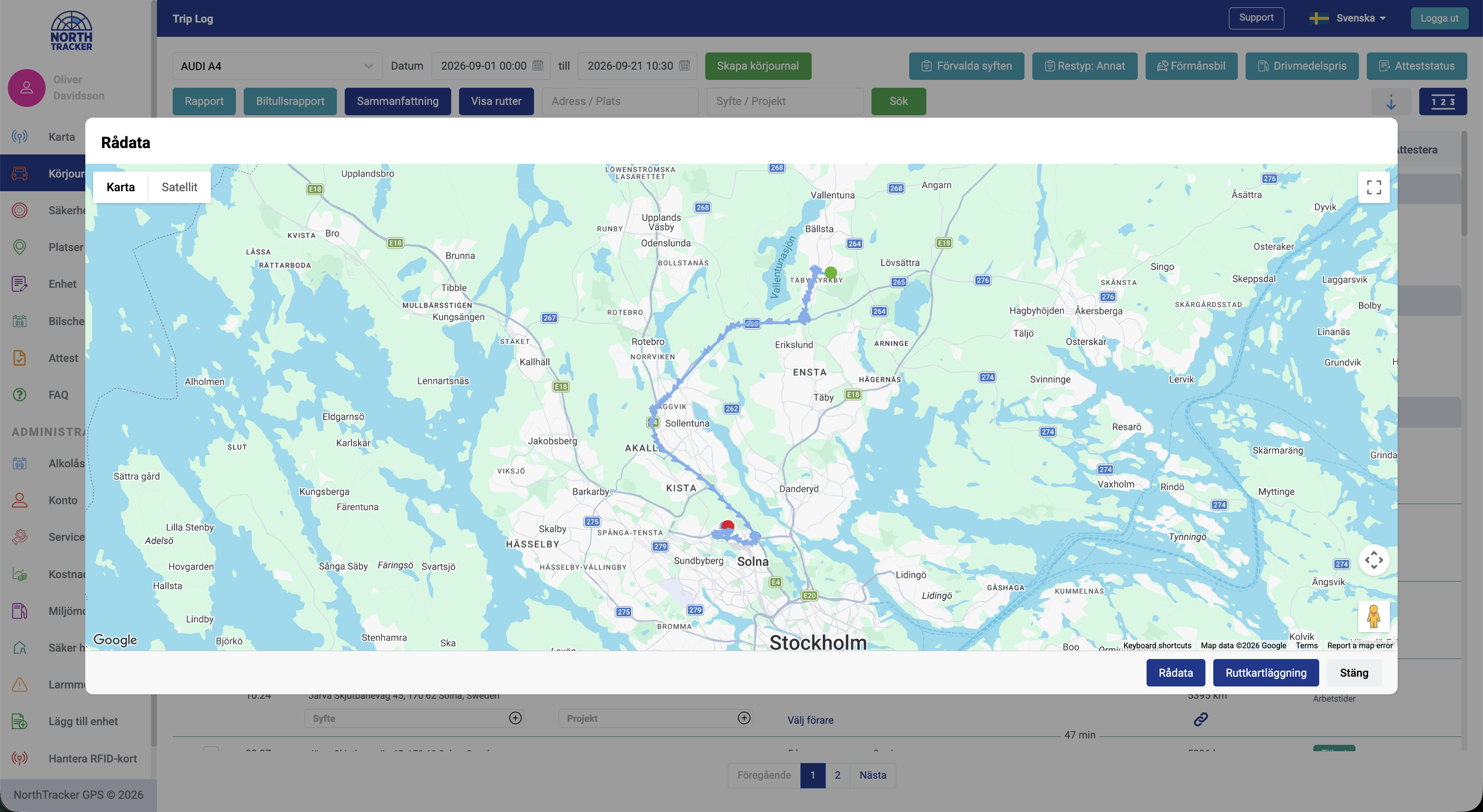Viewport: 1483px width, 812px height.
Task: Open the Konto person icon
Action: click(20, 500)
